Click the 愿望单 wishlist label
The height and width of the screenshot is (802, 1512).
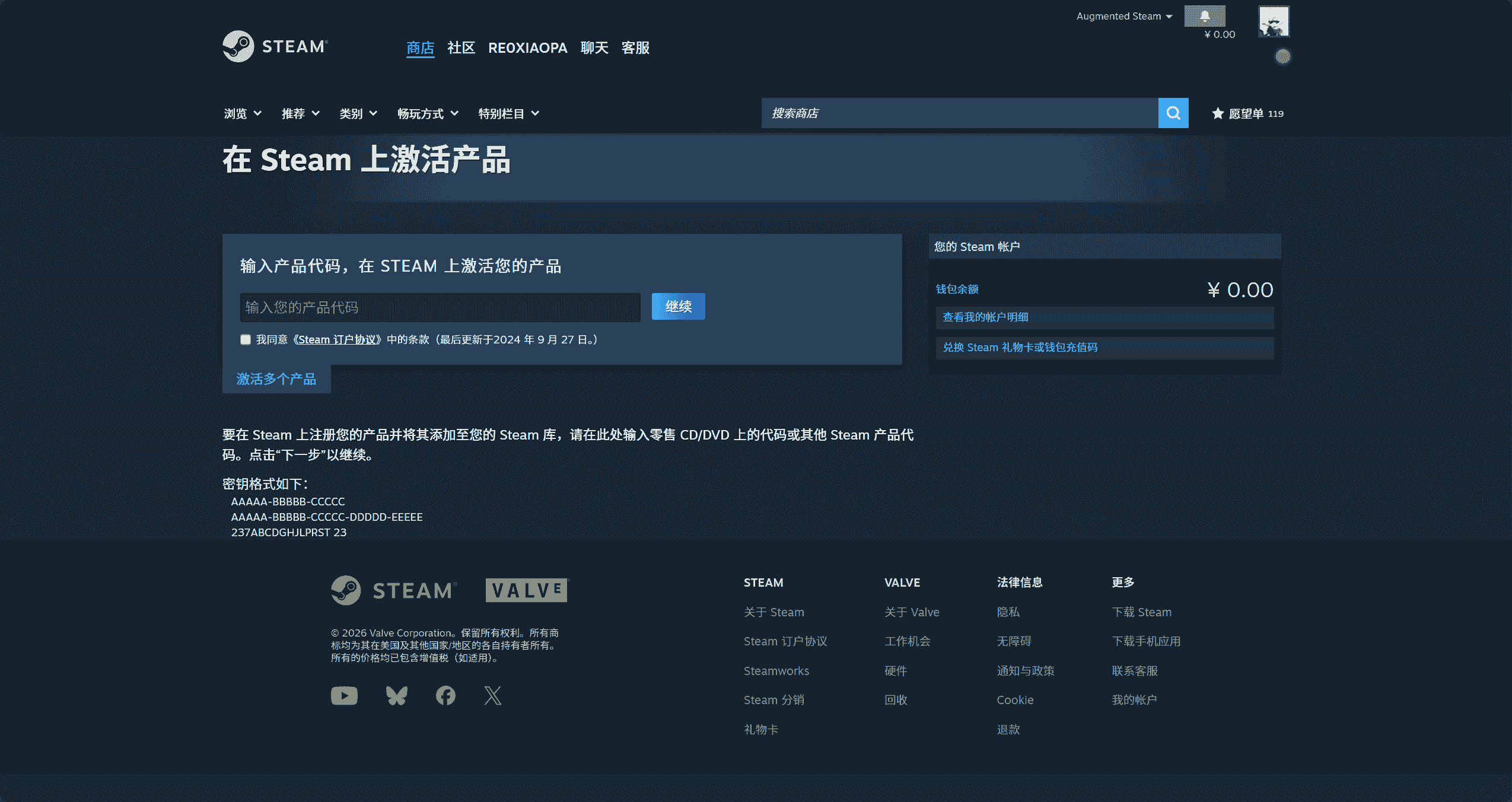pyautogui.click(x=1246, y=113)
